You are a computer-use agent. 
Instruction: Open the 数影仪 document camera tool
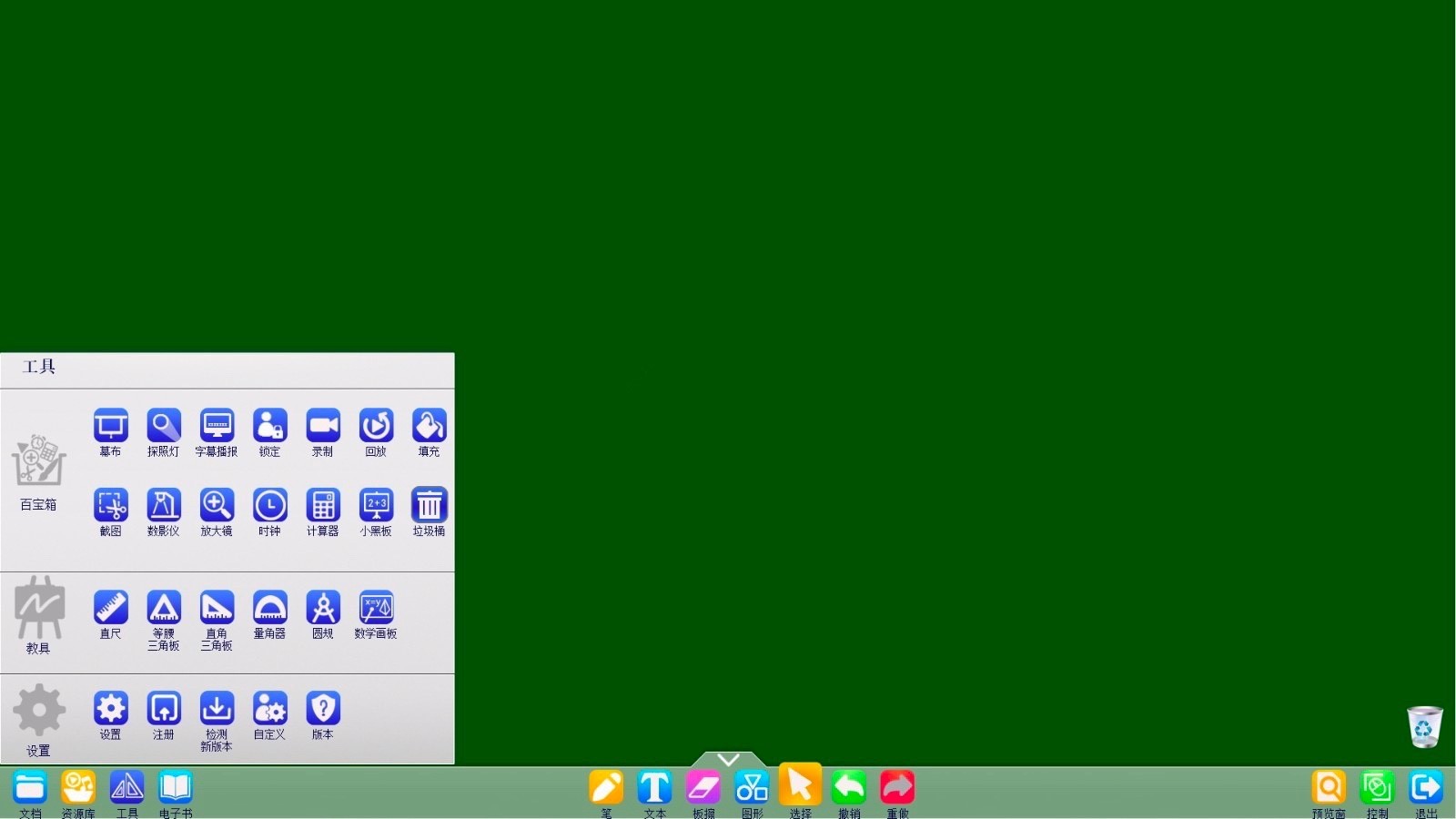pos(164,505)
